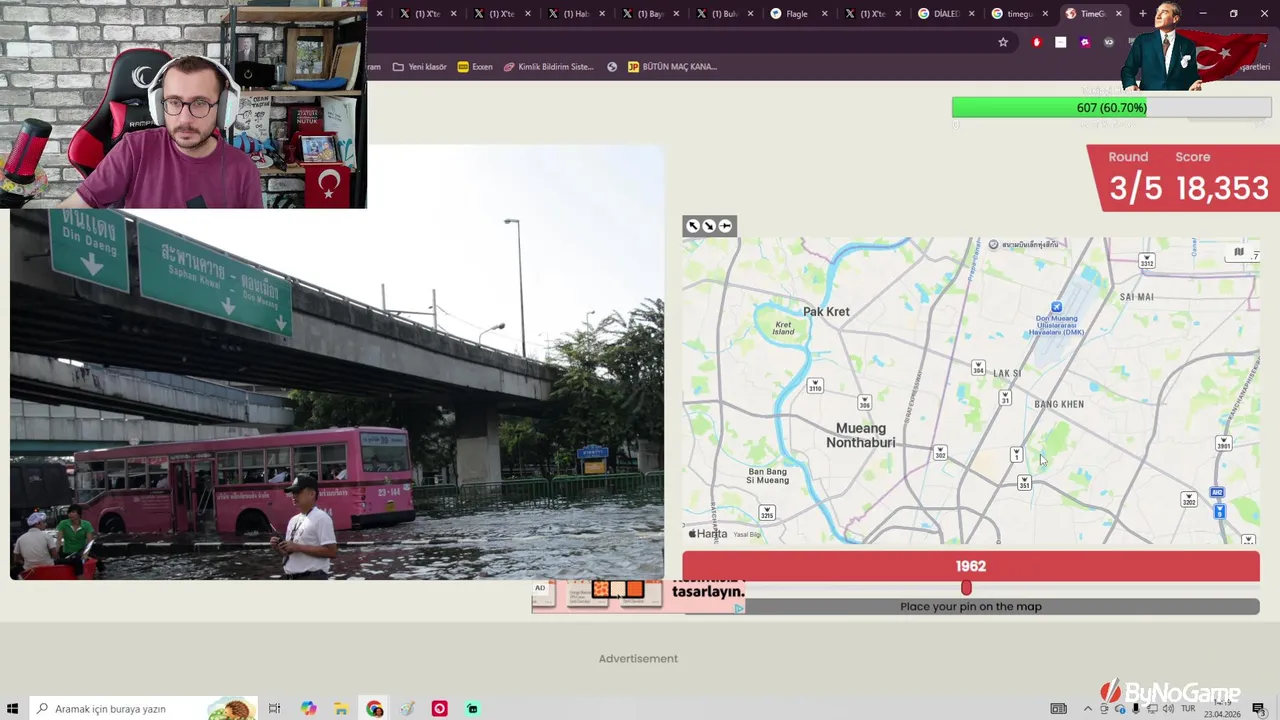The image size is (1280, 720).
Task: Open the Exxen bookmark
Action: [475, 67]
